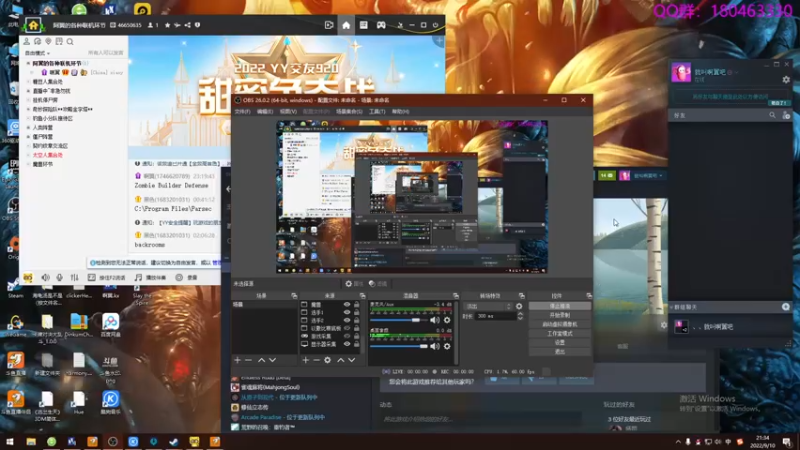Increase transition duration with up arrow

[x=520, y=314]
